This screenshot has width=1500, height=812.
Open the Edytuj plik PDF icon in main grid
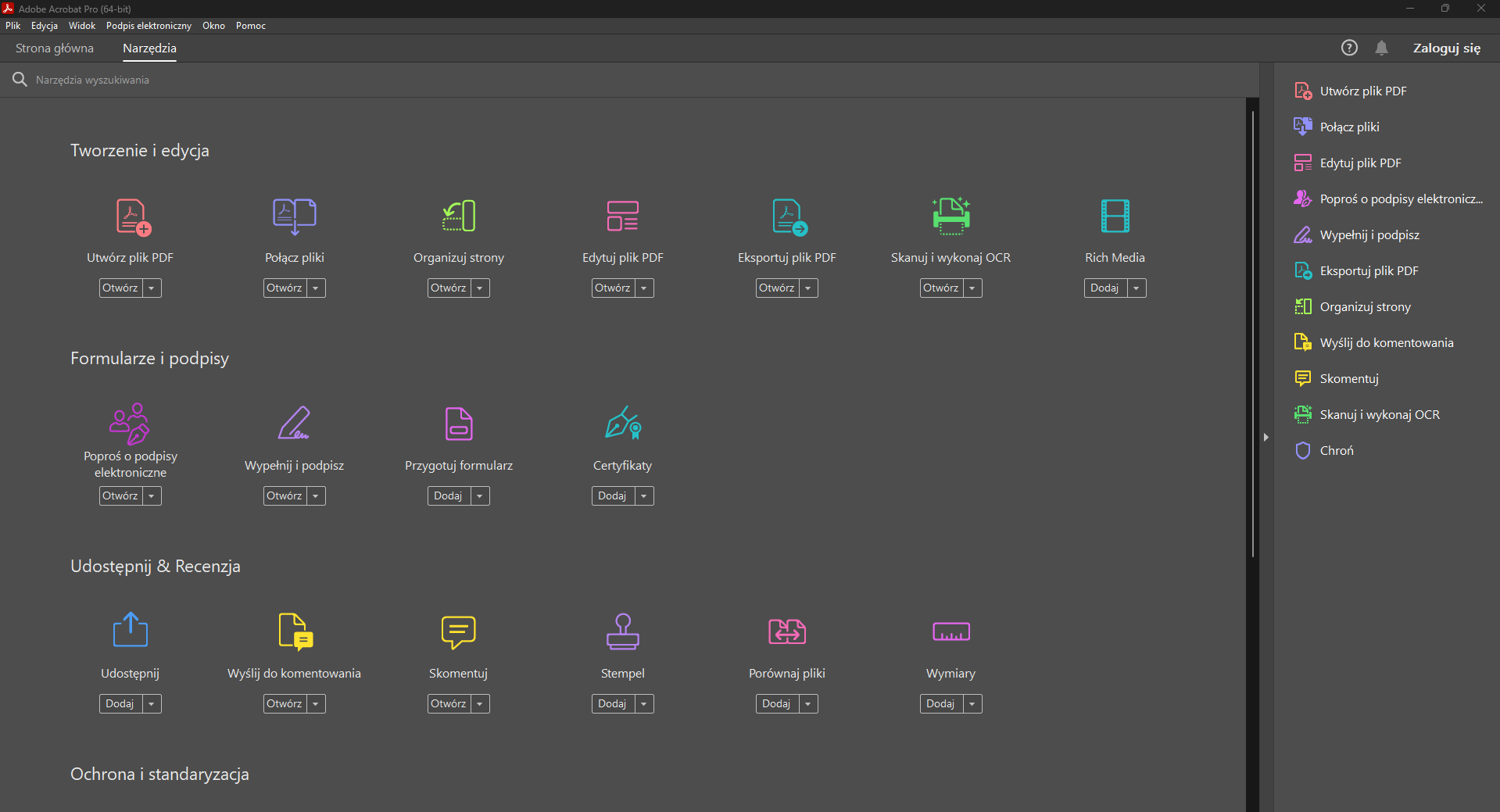pyautogui.click(x=623, y=216)
